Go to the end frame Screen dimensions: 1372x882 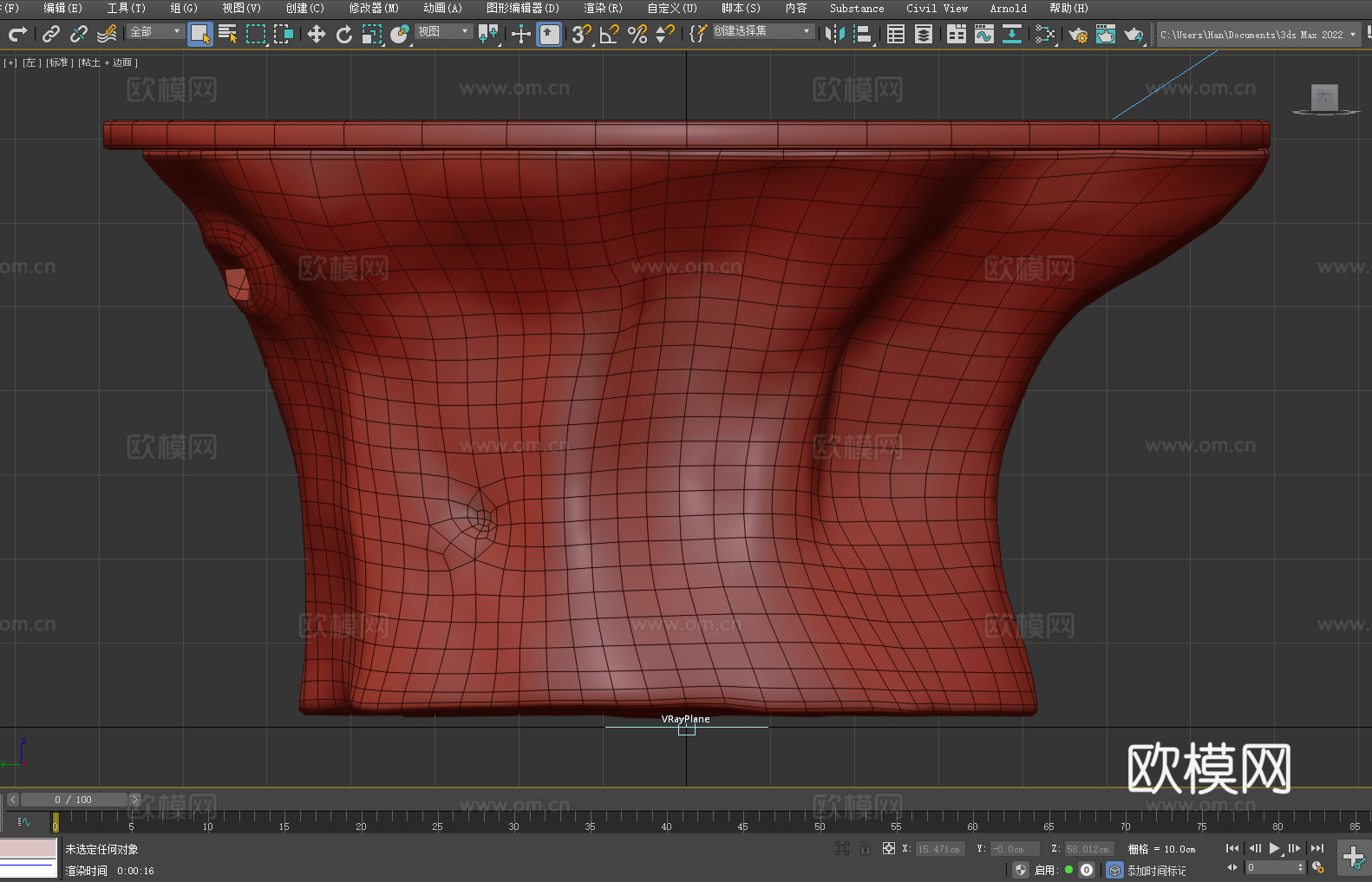pos(1317,848)
